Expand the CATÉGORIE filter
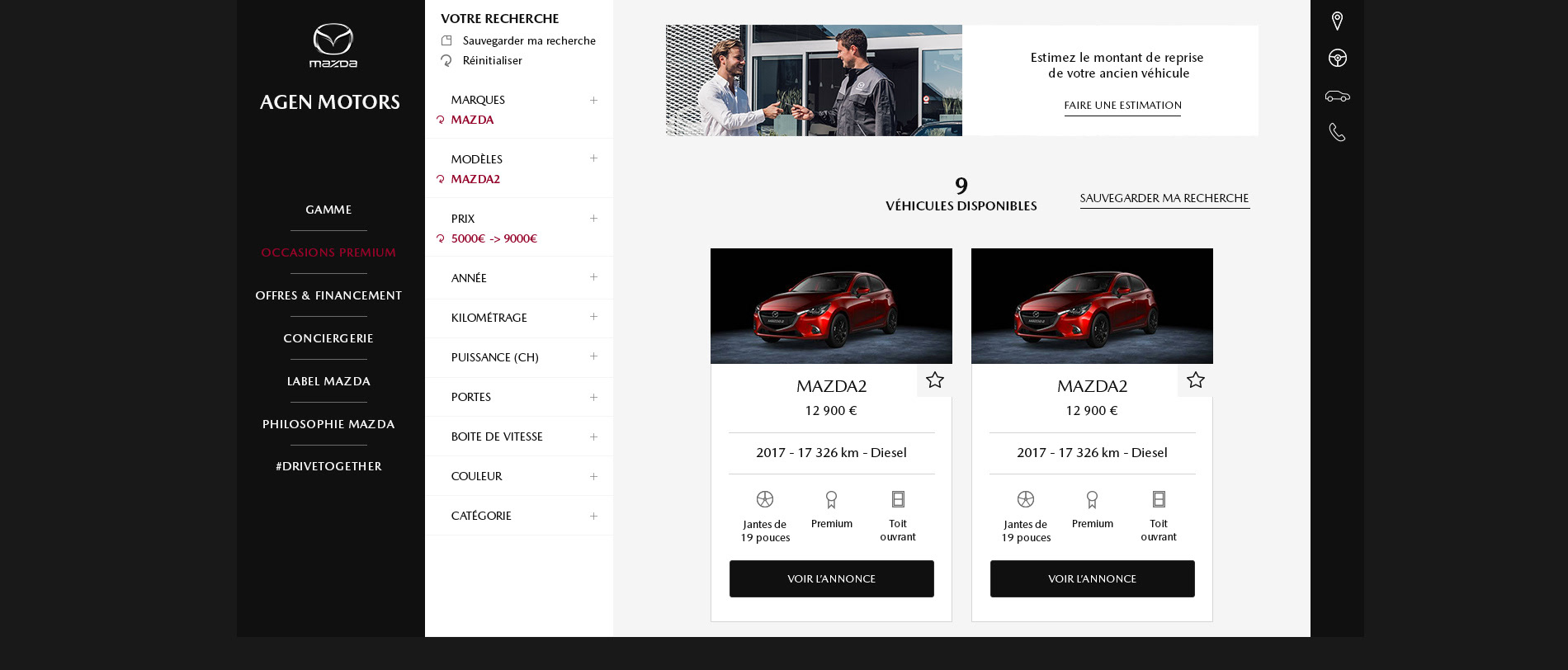 (593, 516)
